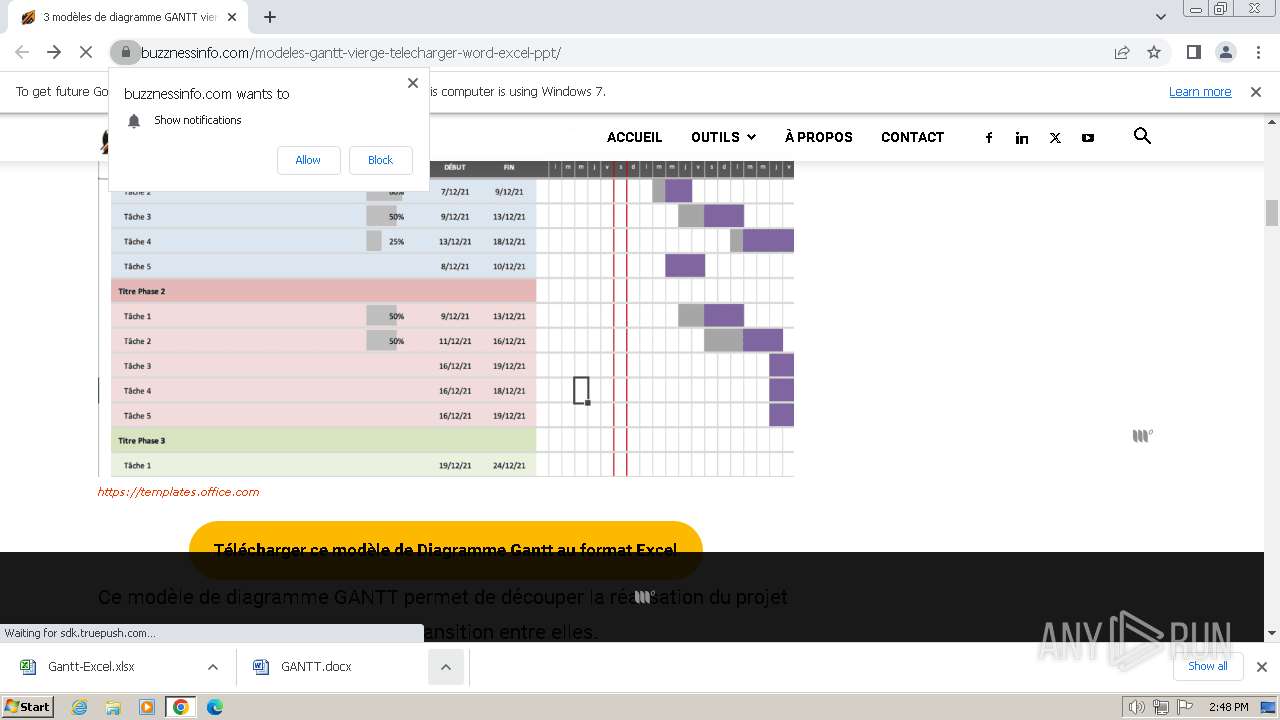
Task: Dismiss the Windows 7 info bar
Action: tap(1256, 91)
